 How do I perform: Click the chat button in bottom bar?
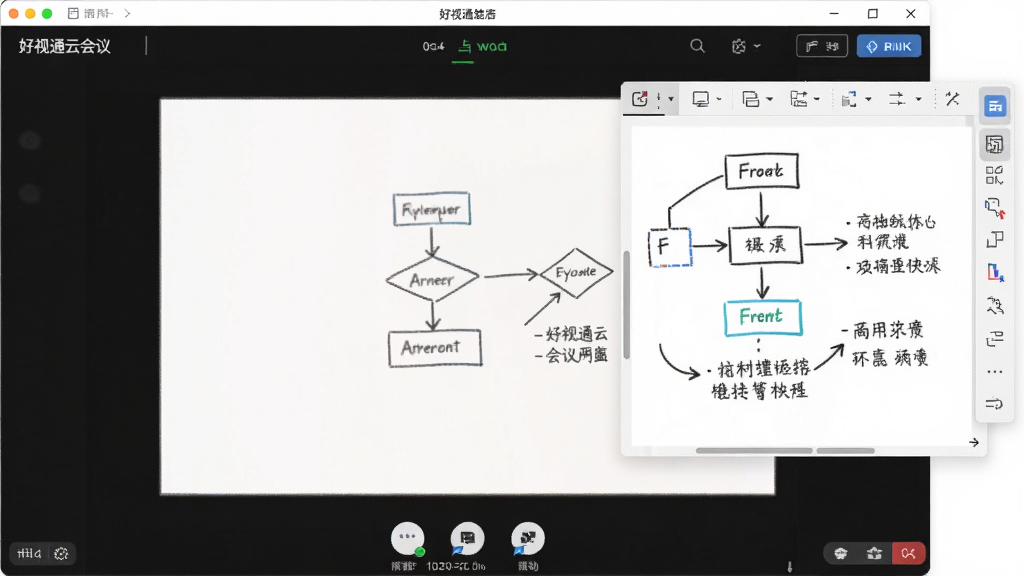click(x=468, y=538)
